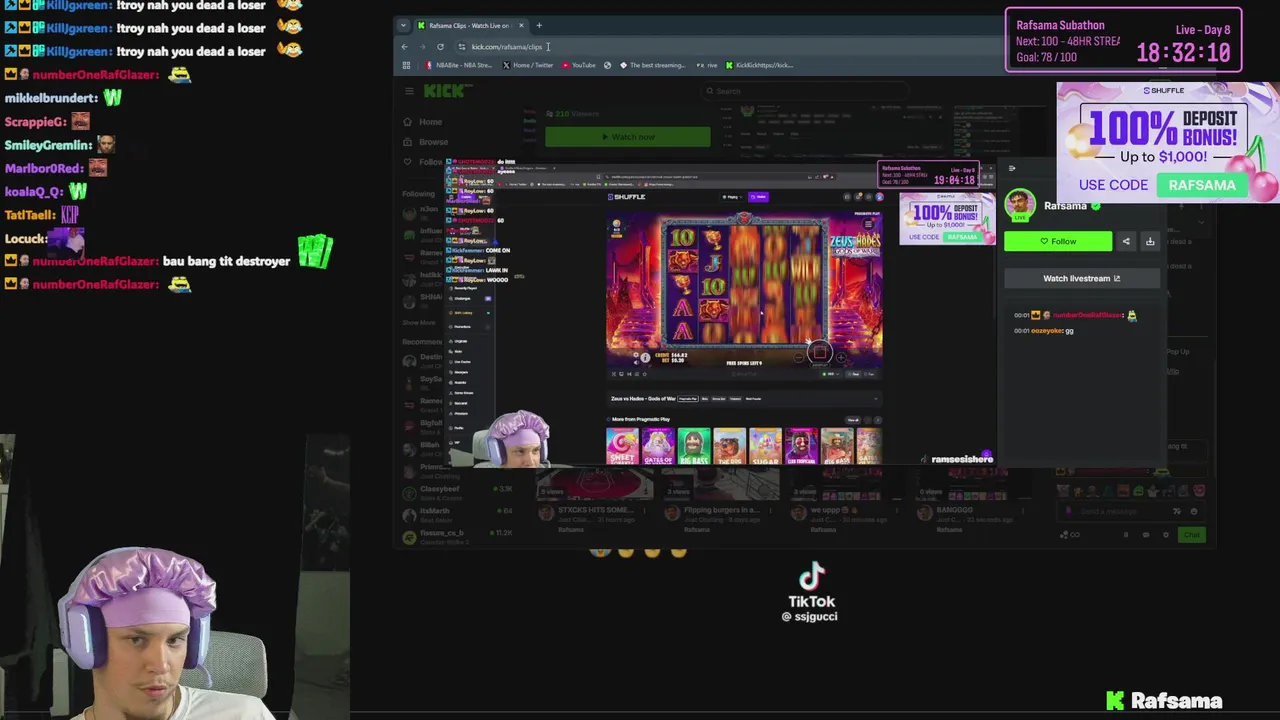Open the browser apps grid bookmark
1280x720 pixels.
click(406, 65)
